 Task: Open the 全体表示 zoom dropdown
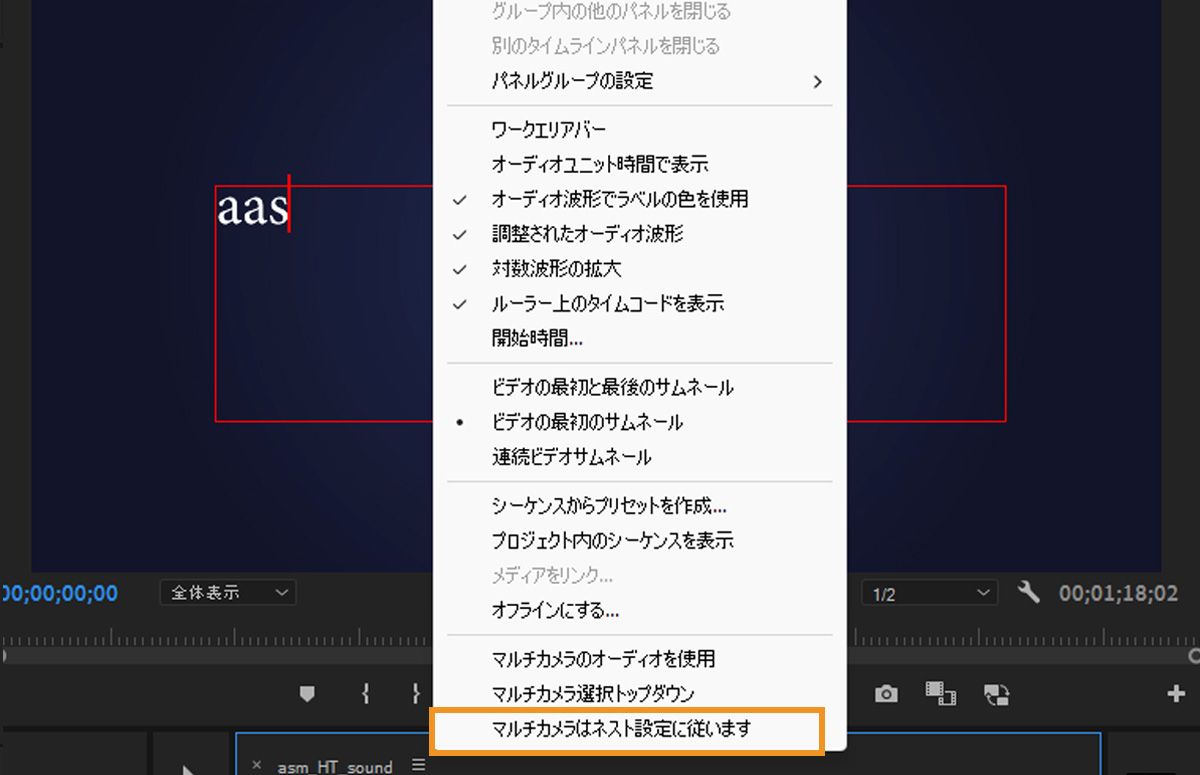coord(227,592)
